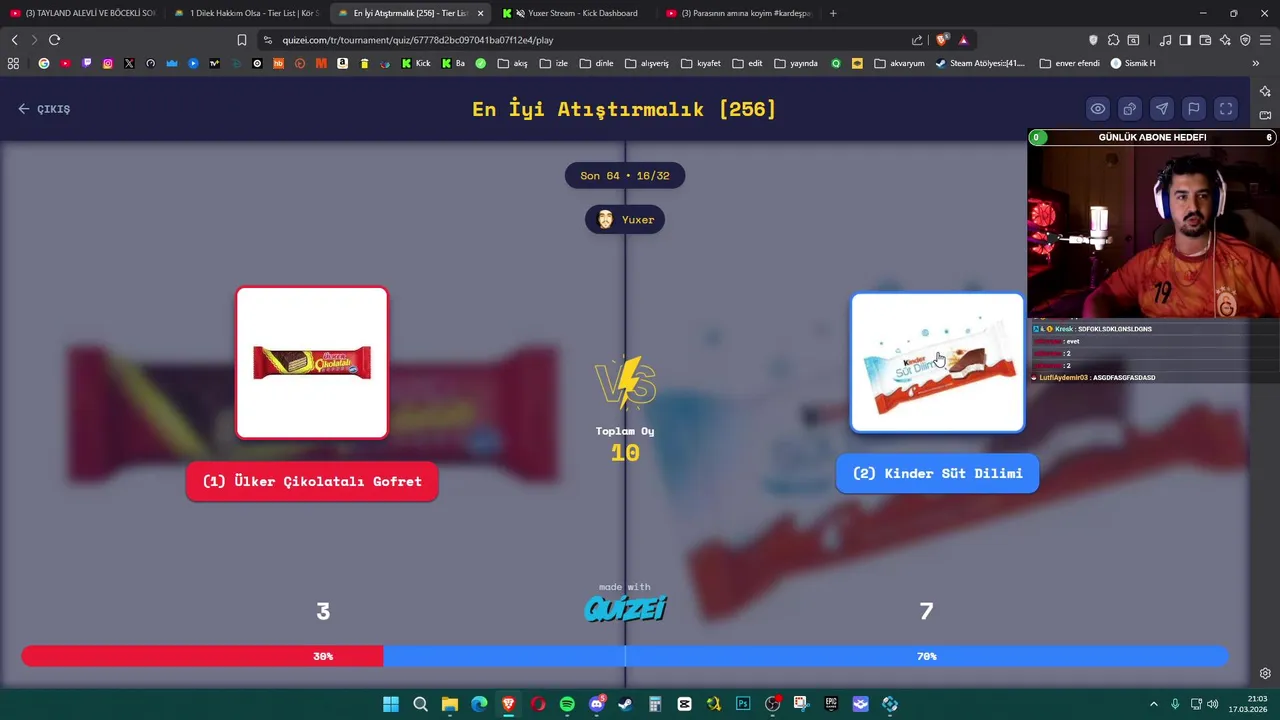Vote for (2) Kinder Süt Dilimi
Image resolution: width=1280 pixels, height=720 pixels.
coord(937,473)
